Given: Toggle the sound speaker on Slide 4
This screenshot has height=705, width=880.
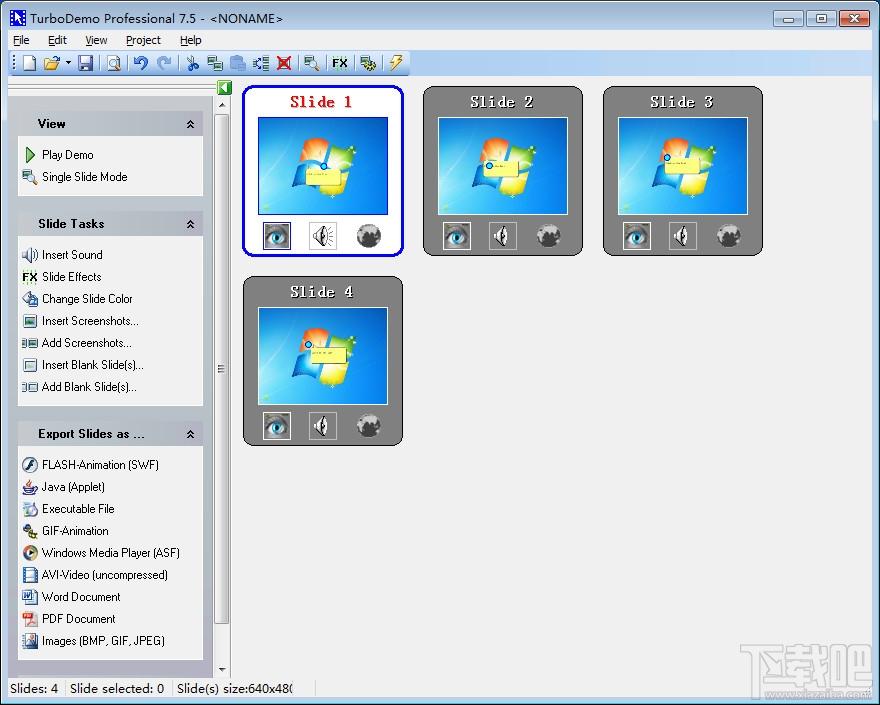Looking at the screenshot, I should tap(323, 425).
